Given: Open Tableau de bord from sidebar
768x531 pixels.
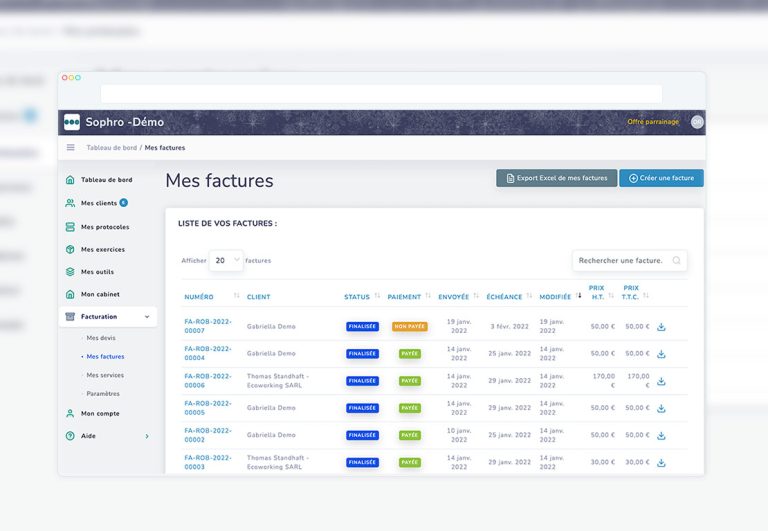Looking at the screenshot, I should pos(105,180).
